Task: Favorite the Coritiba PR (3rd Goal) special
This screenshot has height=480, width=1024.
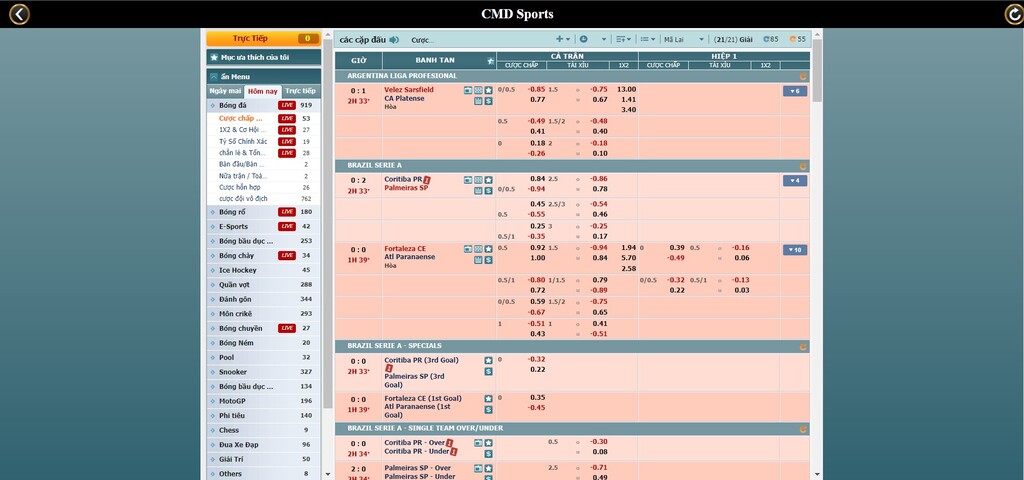Action: (x=489, y=360)
